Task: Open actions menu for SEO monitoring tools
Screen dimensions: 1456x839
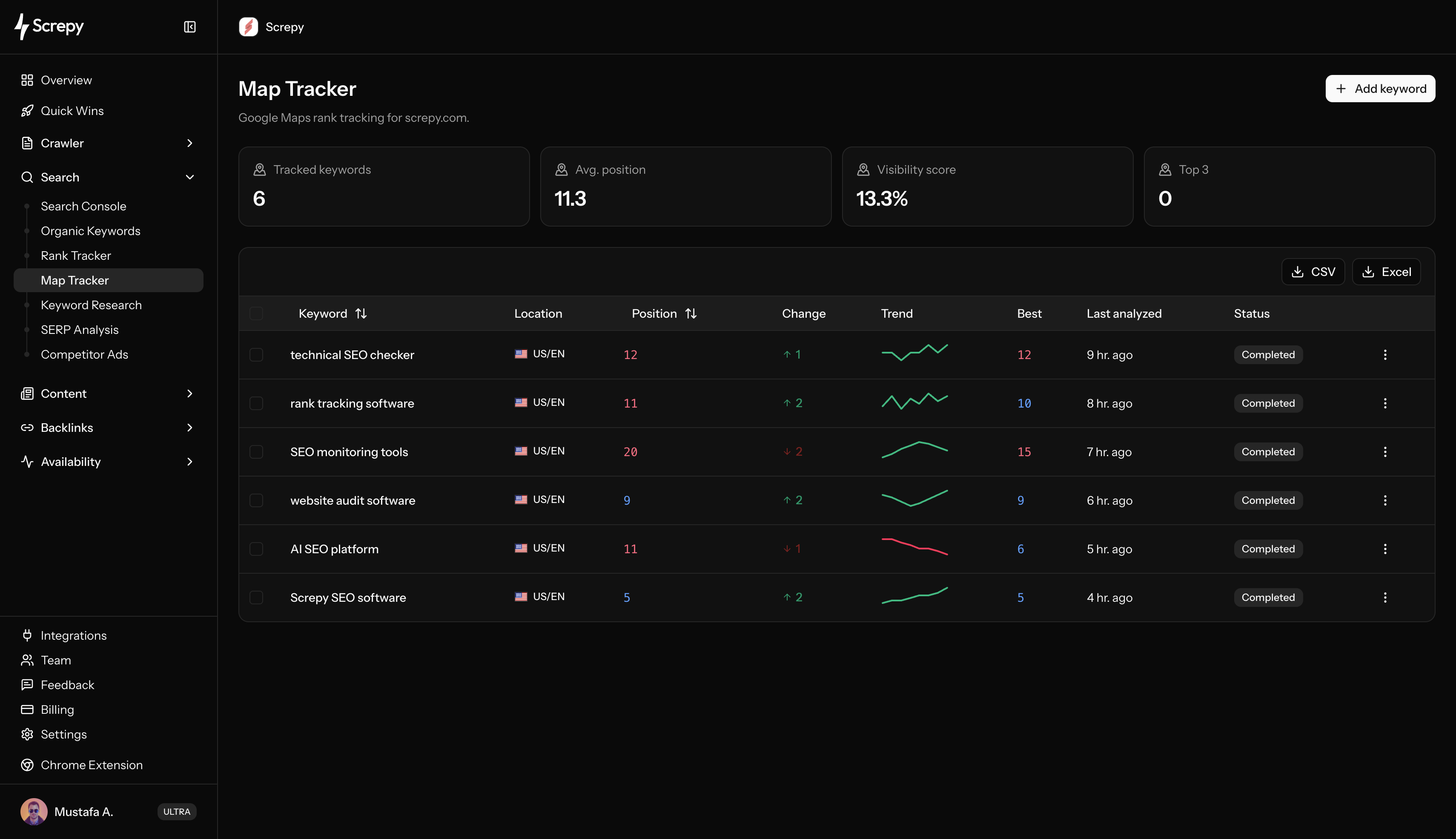Action: [x=1385, y=452]
